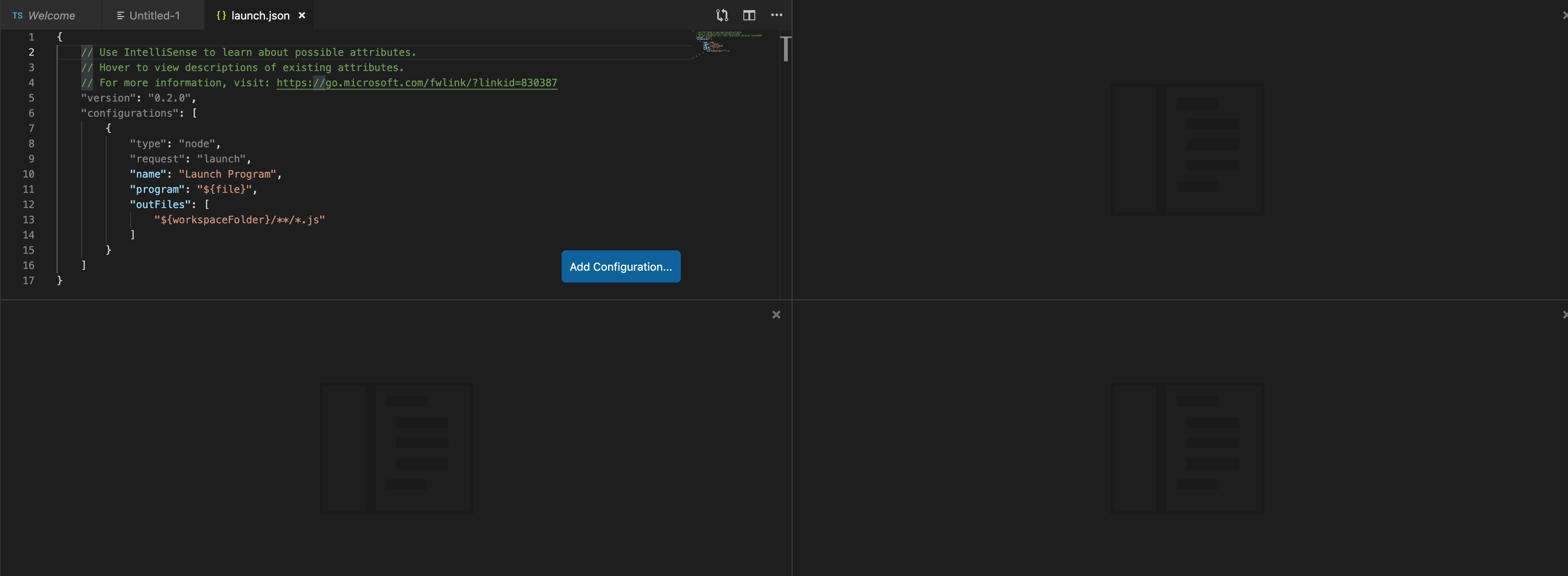The height and width of the screenshot is (576, 1568).
Task: Open the go.microsoft.com fwlink URL
Action: coord(417,83)
